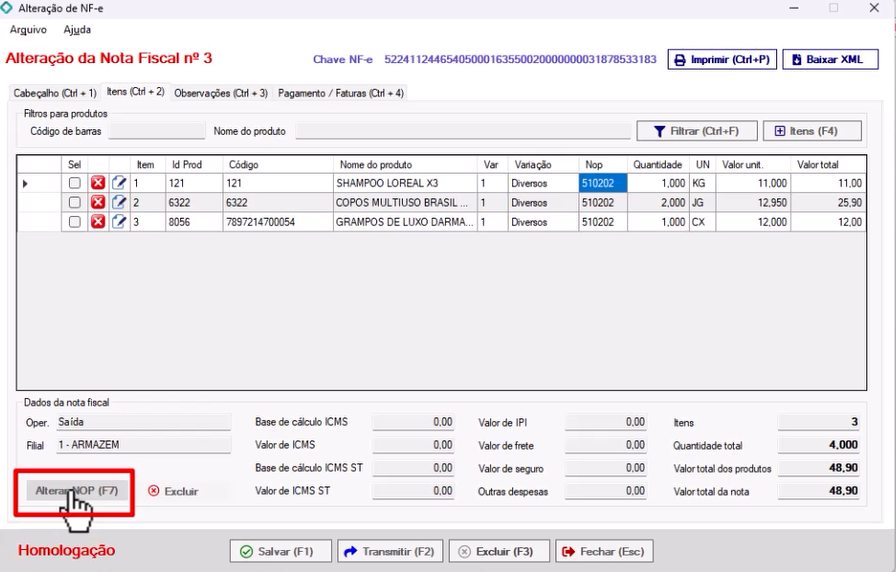Click the Filtrar (Ctrl+F) button
The image size is (896, 572).
click(696, 131)
